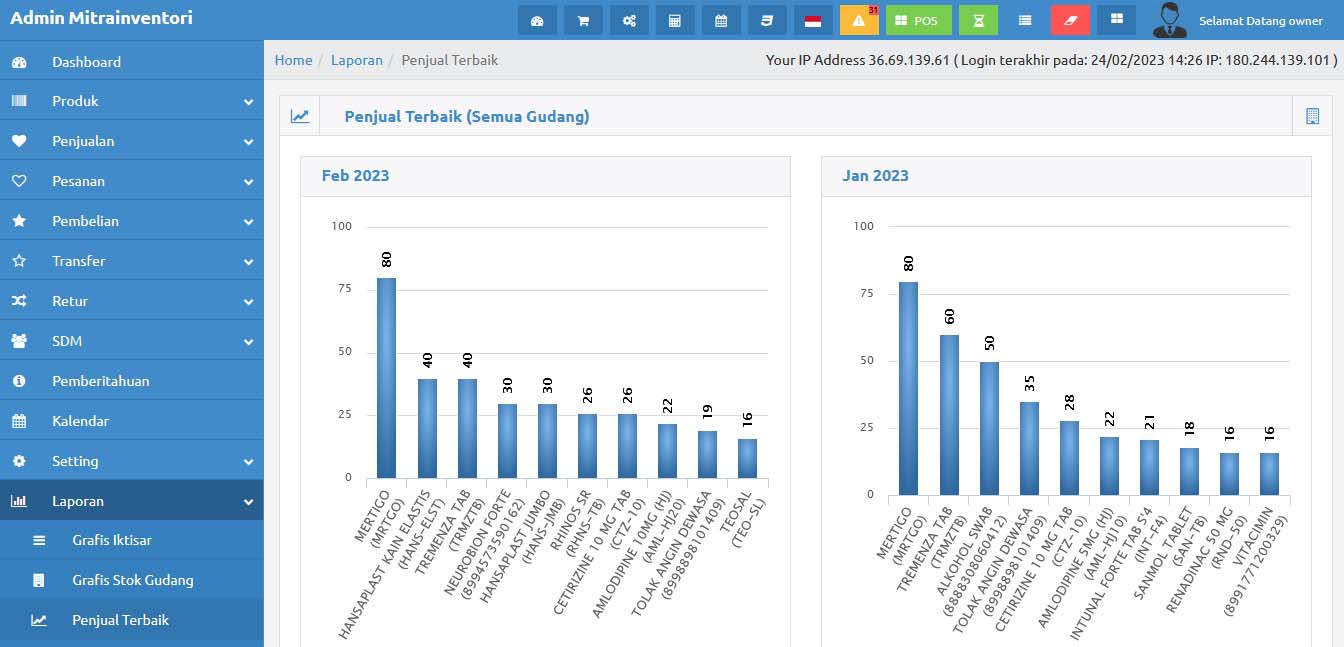This screenshot has height=647, width=1344.
Task: Click the dashboard gauge icon in top toolbar
Action: pyautogui.click(x=537, y=20)
